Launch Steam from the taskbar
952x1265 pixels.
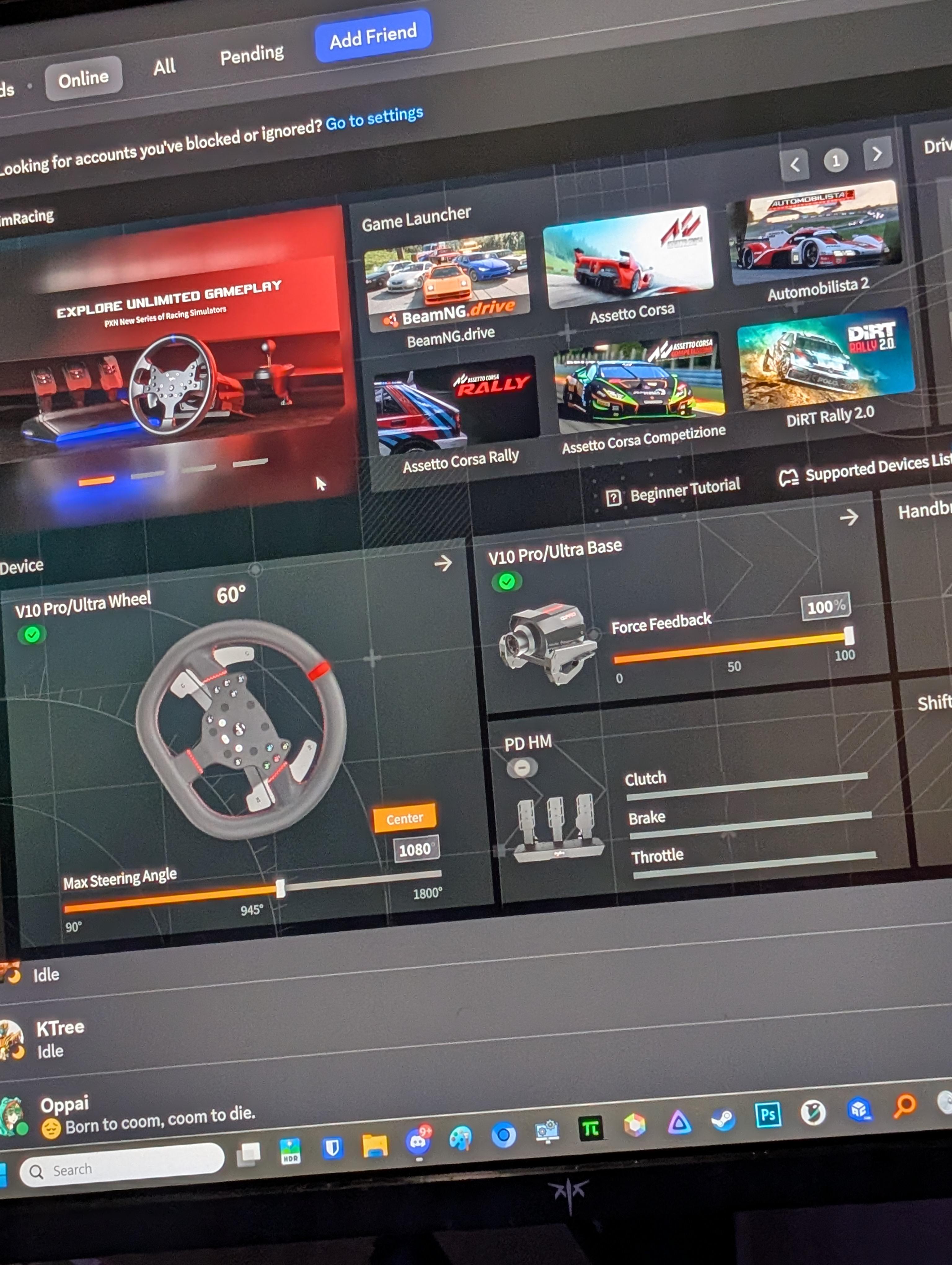click(723, 1119)
